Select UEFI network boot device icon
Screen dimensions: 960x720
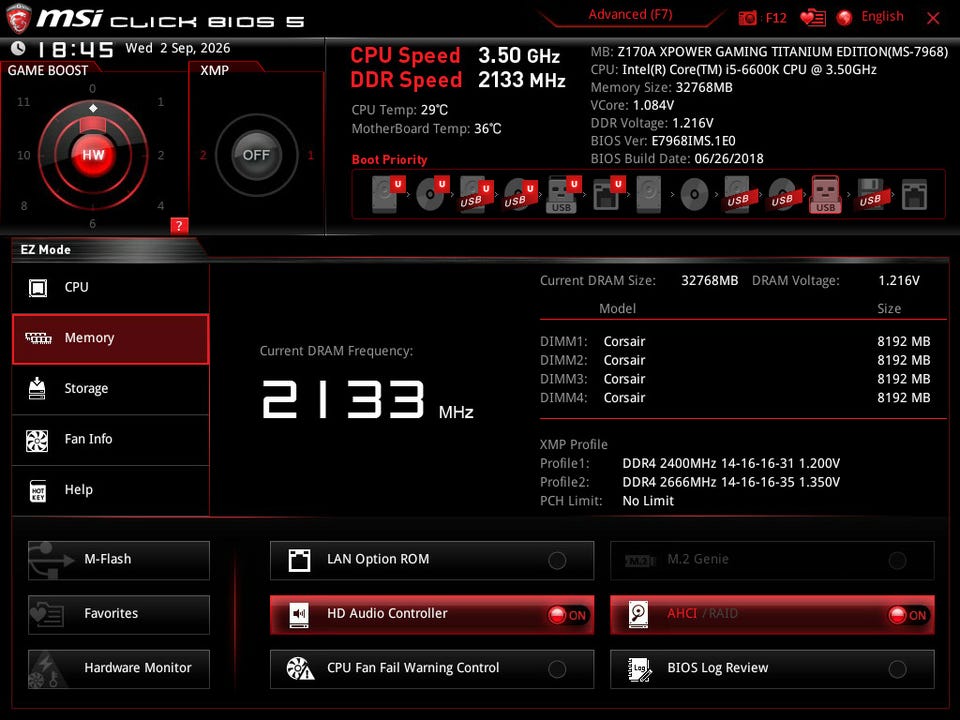[609, 194]
